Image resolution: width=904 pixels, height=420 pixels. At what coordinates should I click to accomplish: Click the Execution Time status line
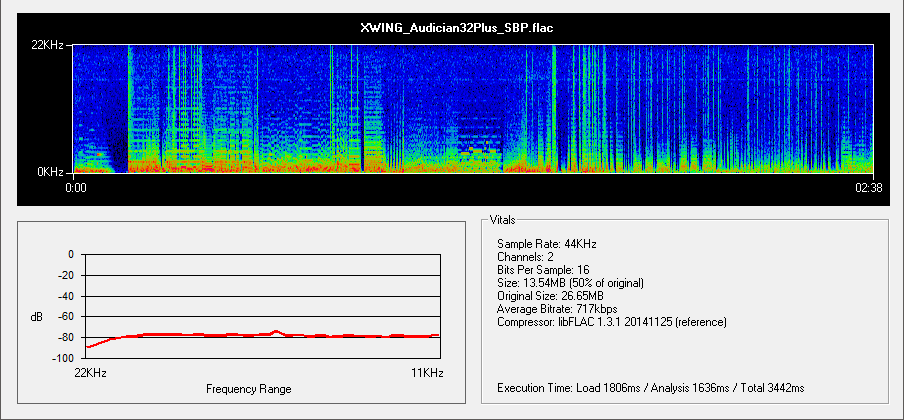click(x=650, y=387)
